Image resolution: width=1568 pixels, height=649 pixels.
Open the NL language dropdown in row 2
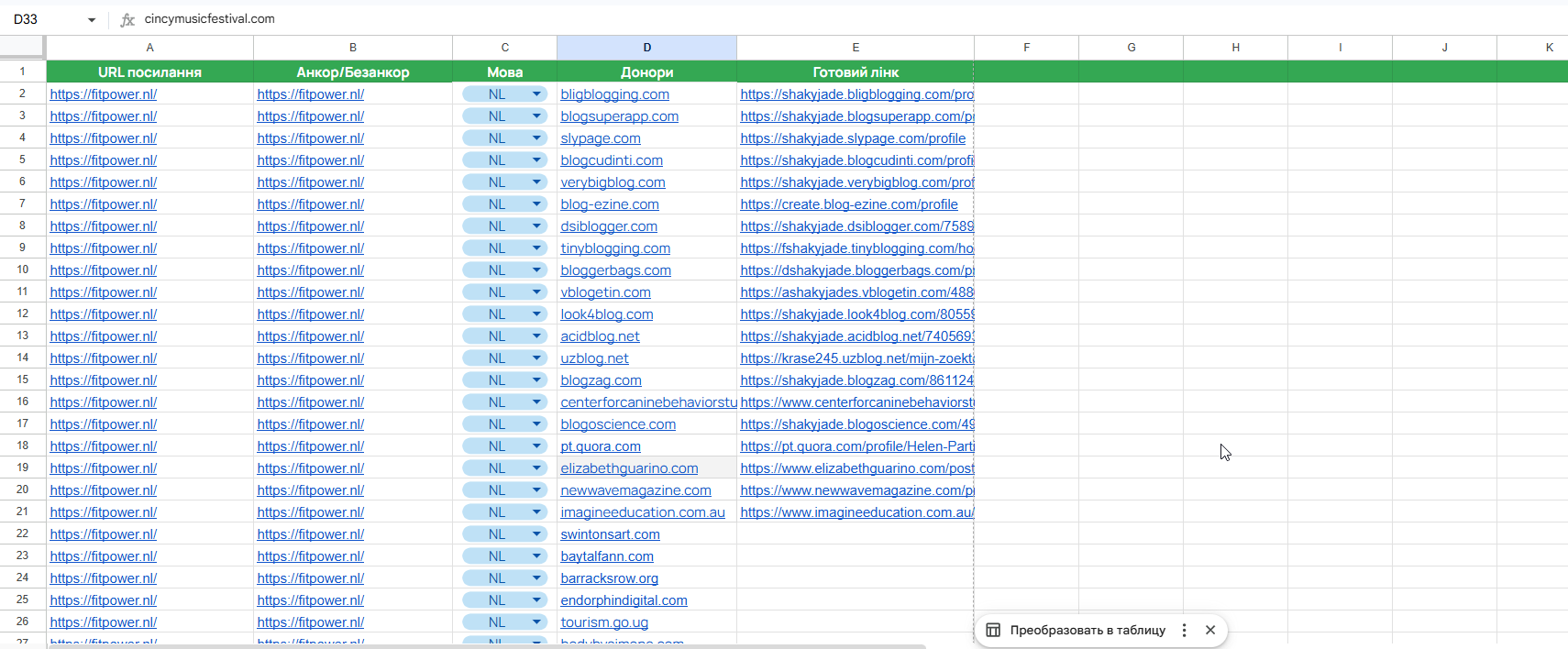coord(536,93)
